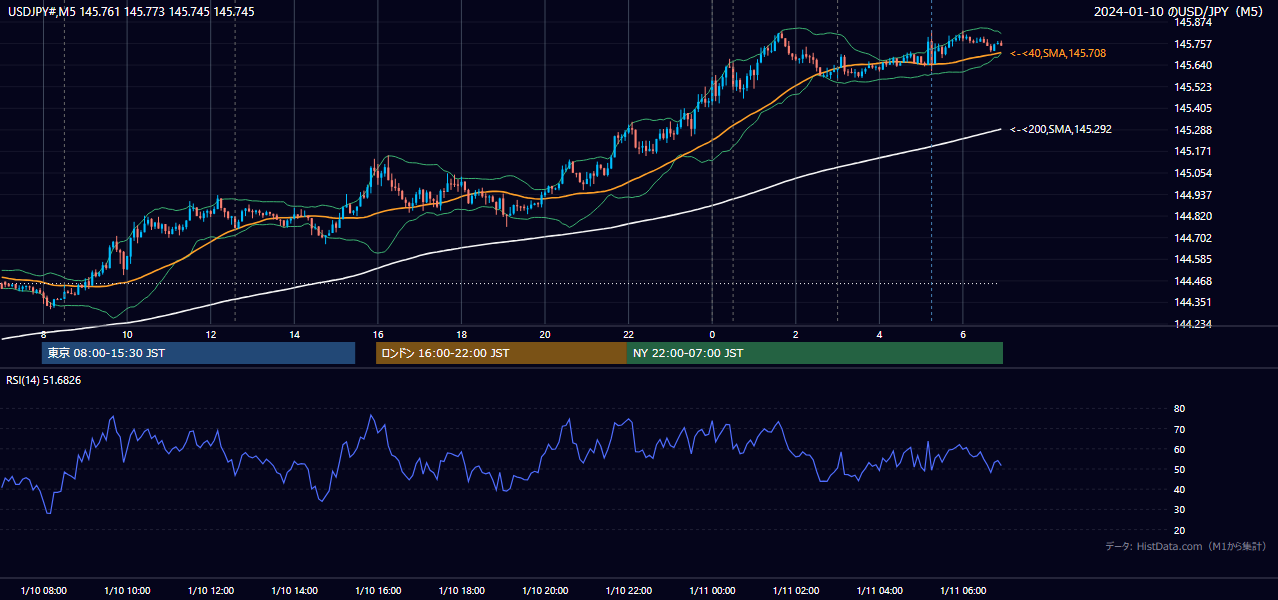Screen dimensions: 1278x600
Task: Click RSI scale level 50
Action: point(1180,469)
